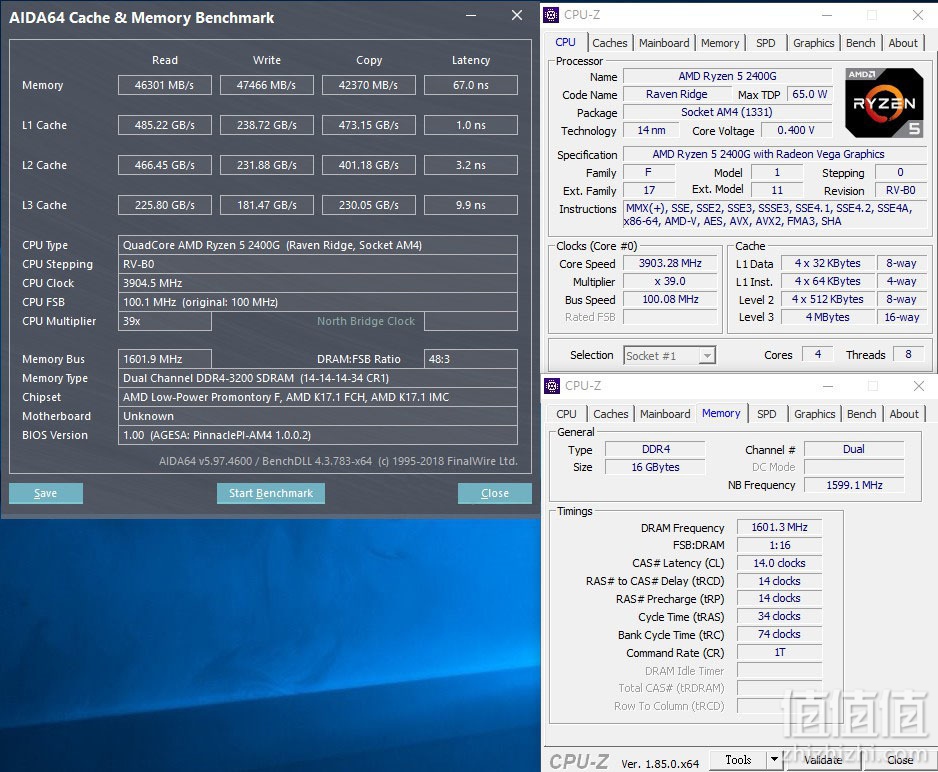Click the Validate button in CPU-Z
The width and height of the screenshot is (938, 772).
[823, 759]
